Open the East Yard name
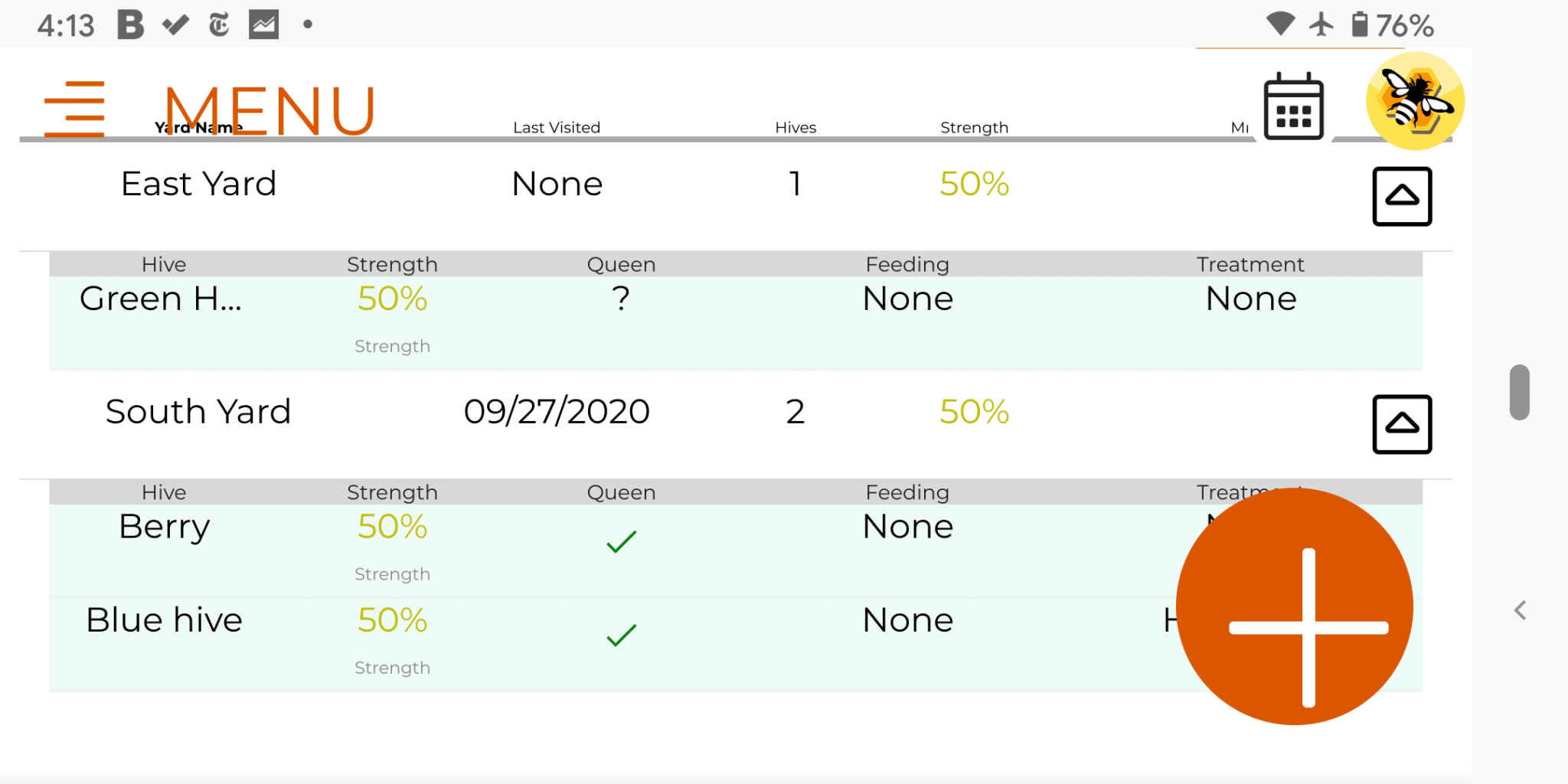Image resolution: width=1568 pixels, height=784 pixels. point(198,184)
